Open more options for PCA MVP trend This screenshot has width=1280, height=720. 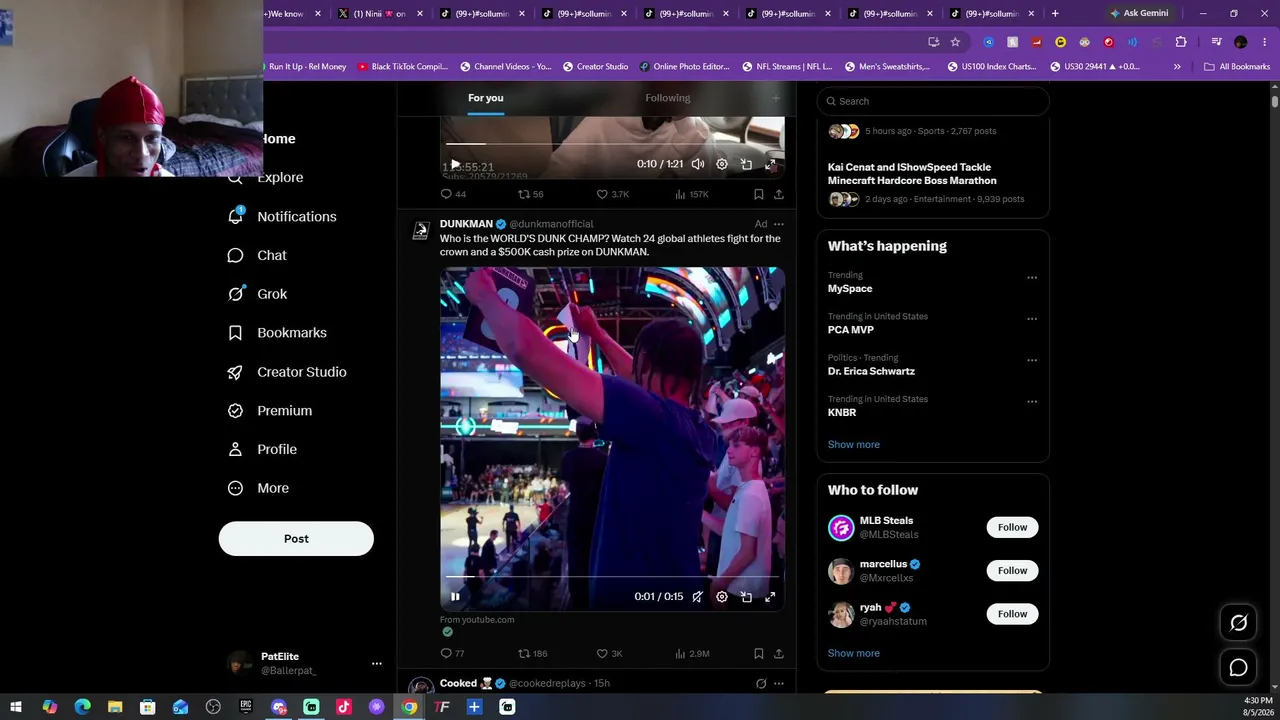coord(1032,319)
